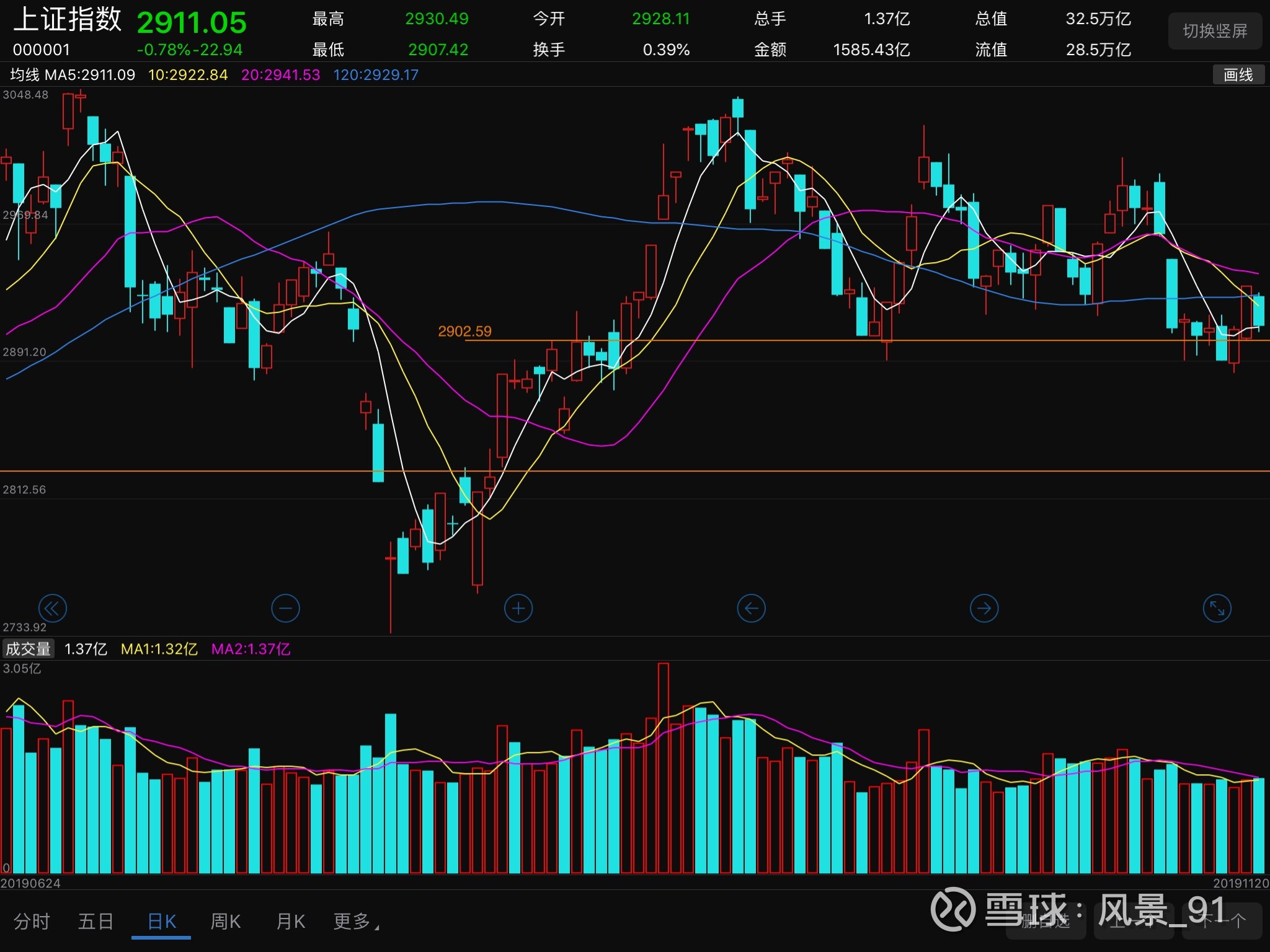Open 均线 moving-average settings

25,75
